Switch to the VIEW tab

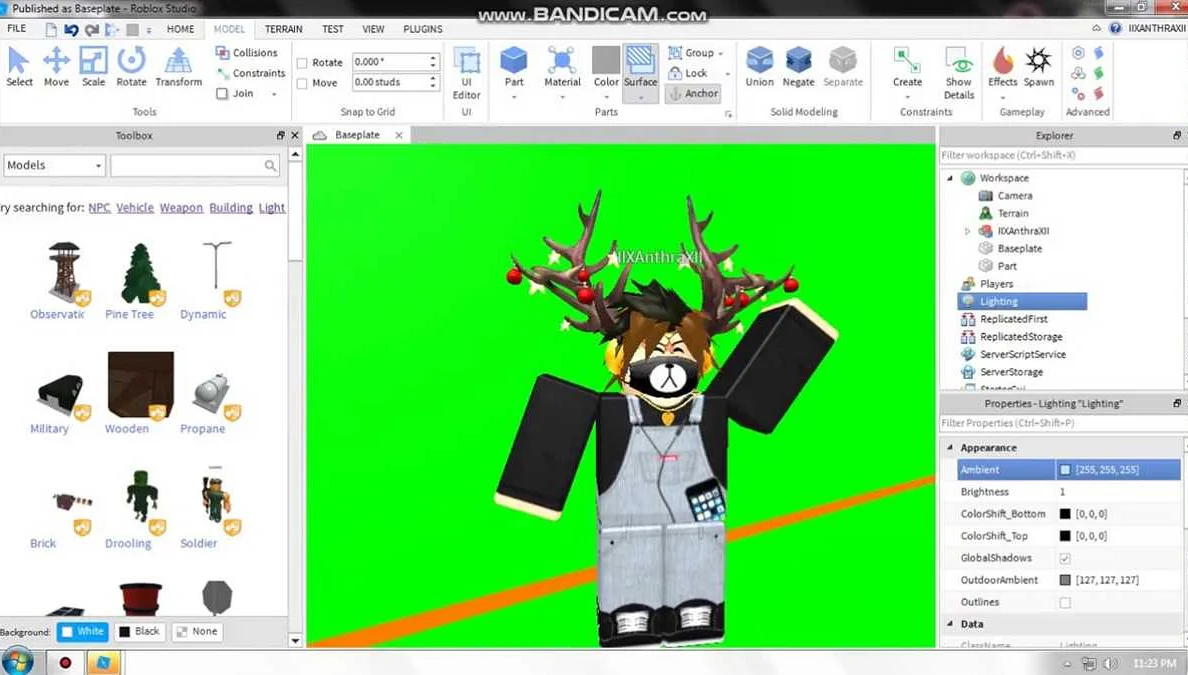(373, 29)
